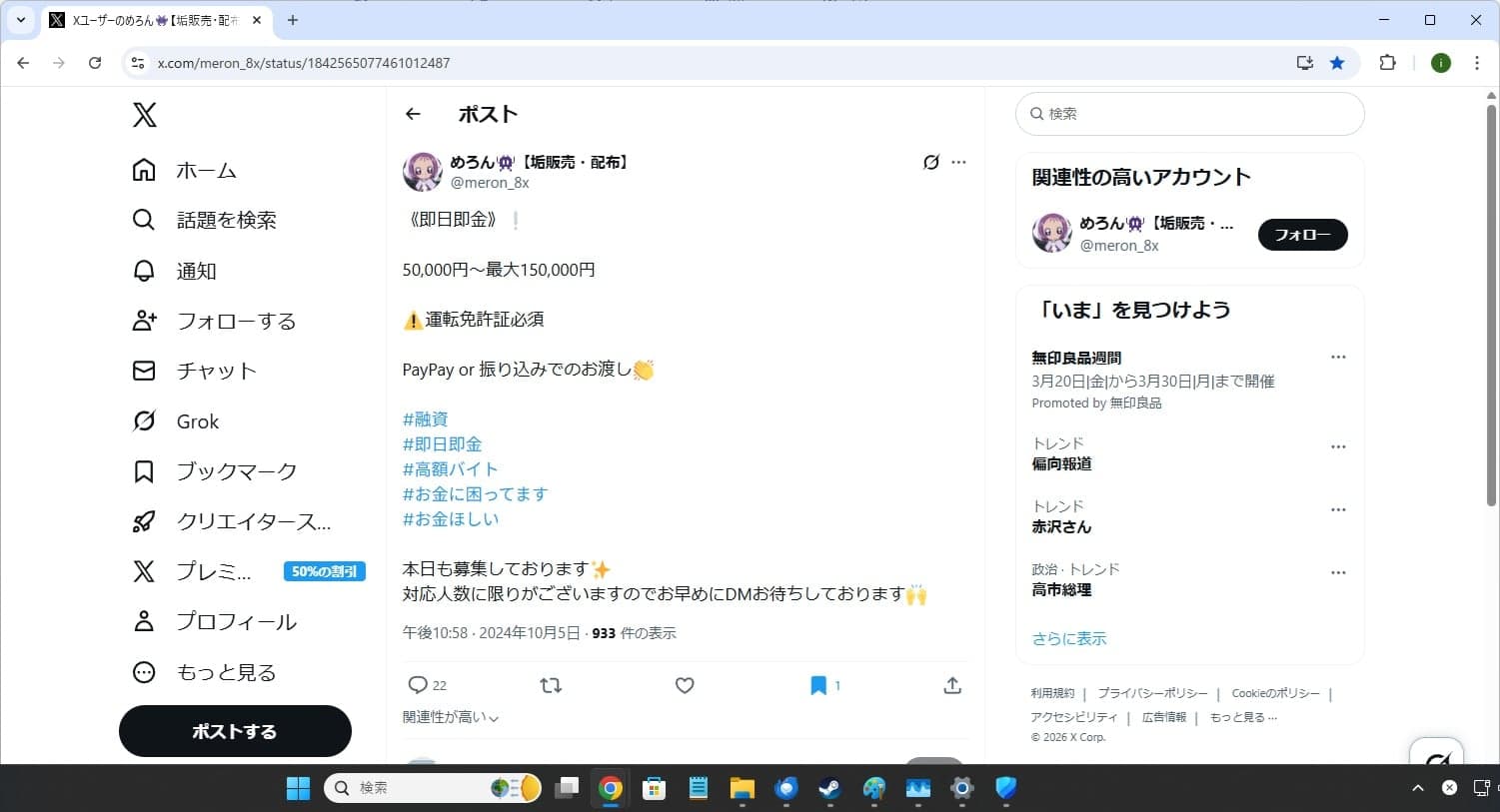This screenshot has width=1500, height=812.
Task: Open the #お金ほしい hashtag
Action: [451, 519]
